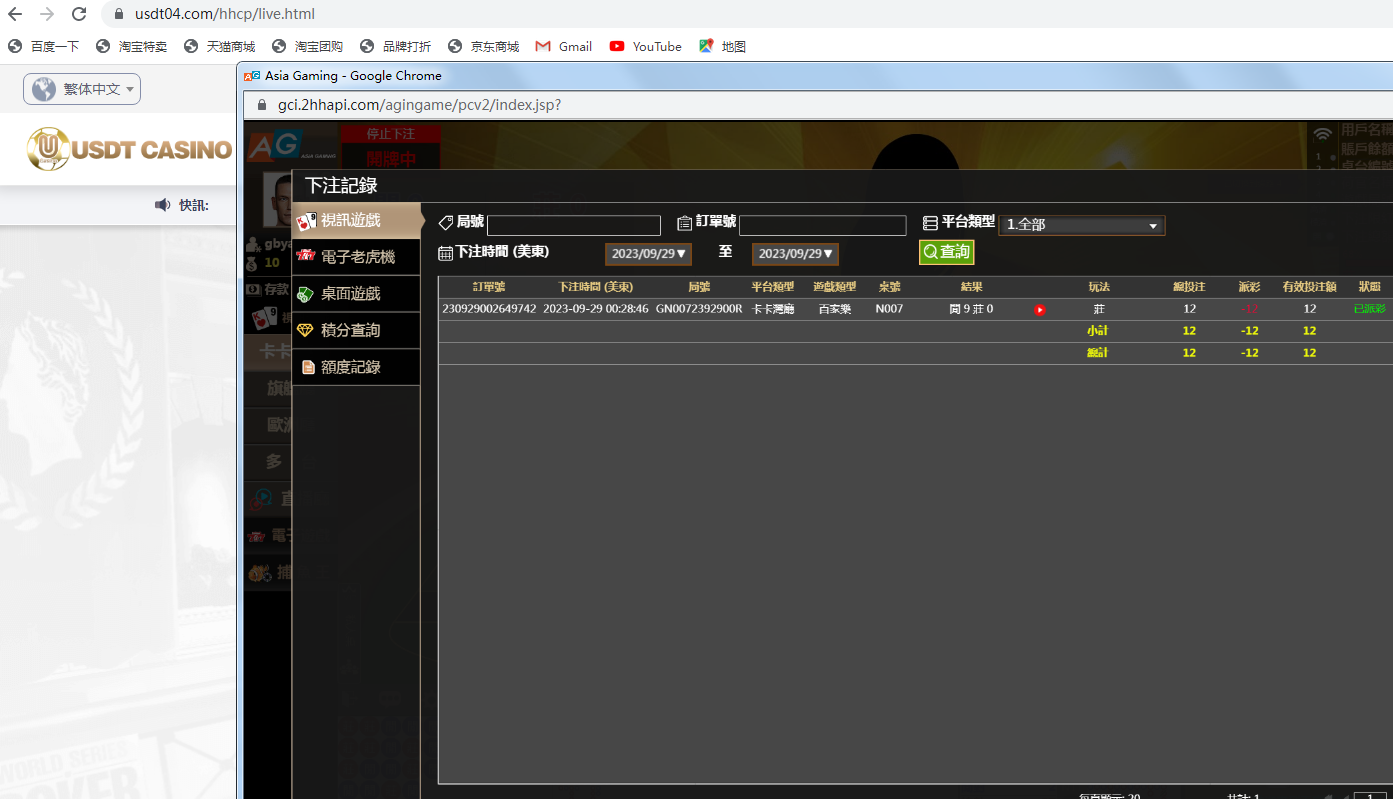This screenshot has height=799, width=1393.
Task: Click the database icon beside 平台類型
Action: pos(930,223)
